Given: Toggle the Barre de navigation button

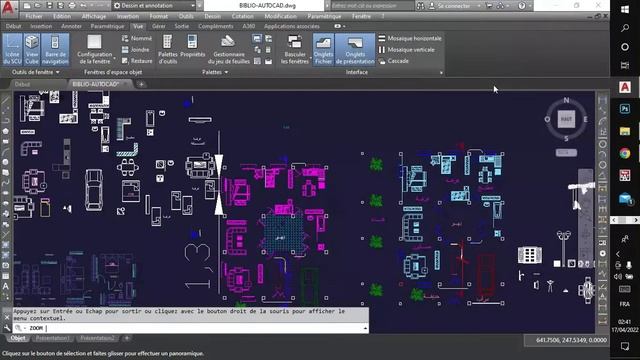Looking at the screenshot, I should [55, 49].
